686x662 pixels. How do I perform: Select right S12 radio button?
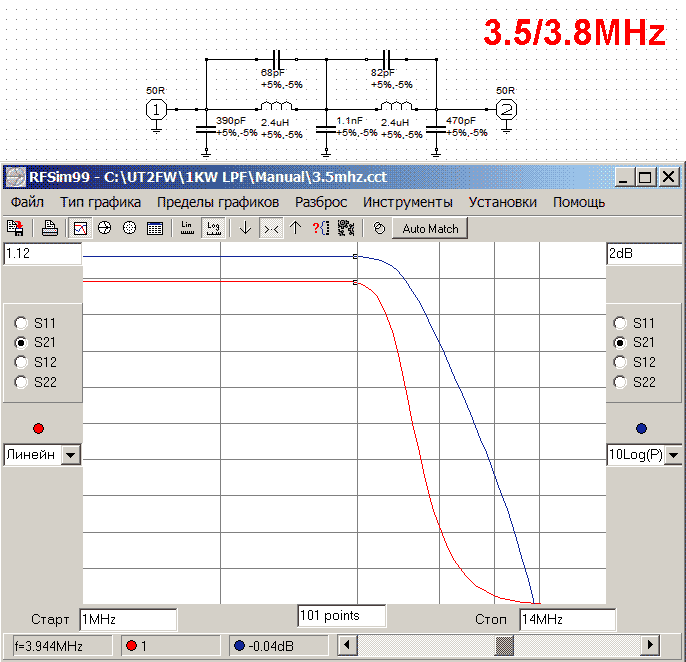point(620,362)
